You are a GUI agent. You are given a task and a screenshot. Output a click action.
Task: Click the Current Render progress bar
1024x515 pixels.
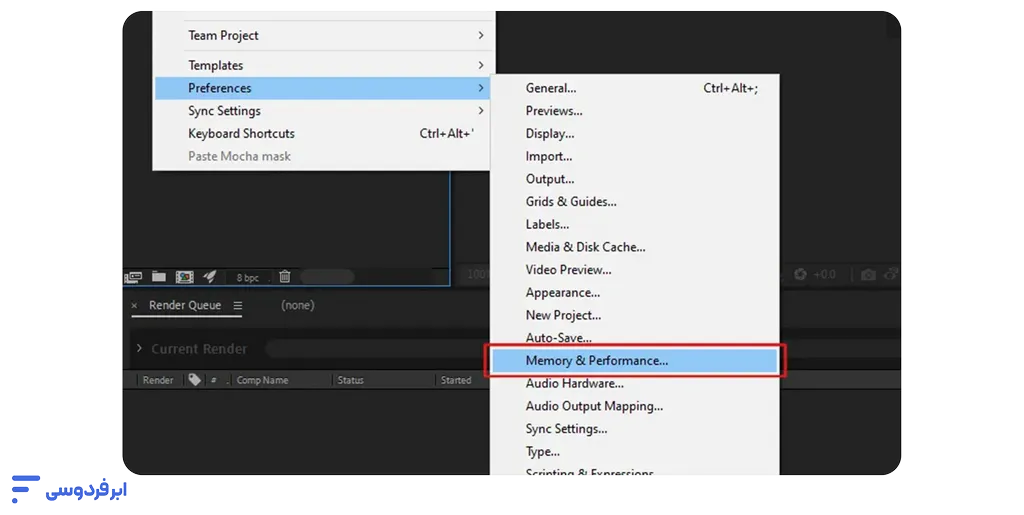tap(377, 349)
